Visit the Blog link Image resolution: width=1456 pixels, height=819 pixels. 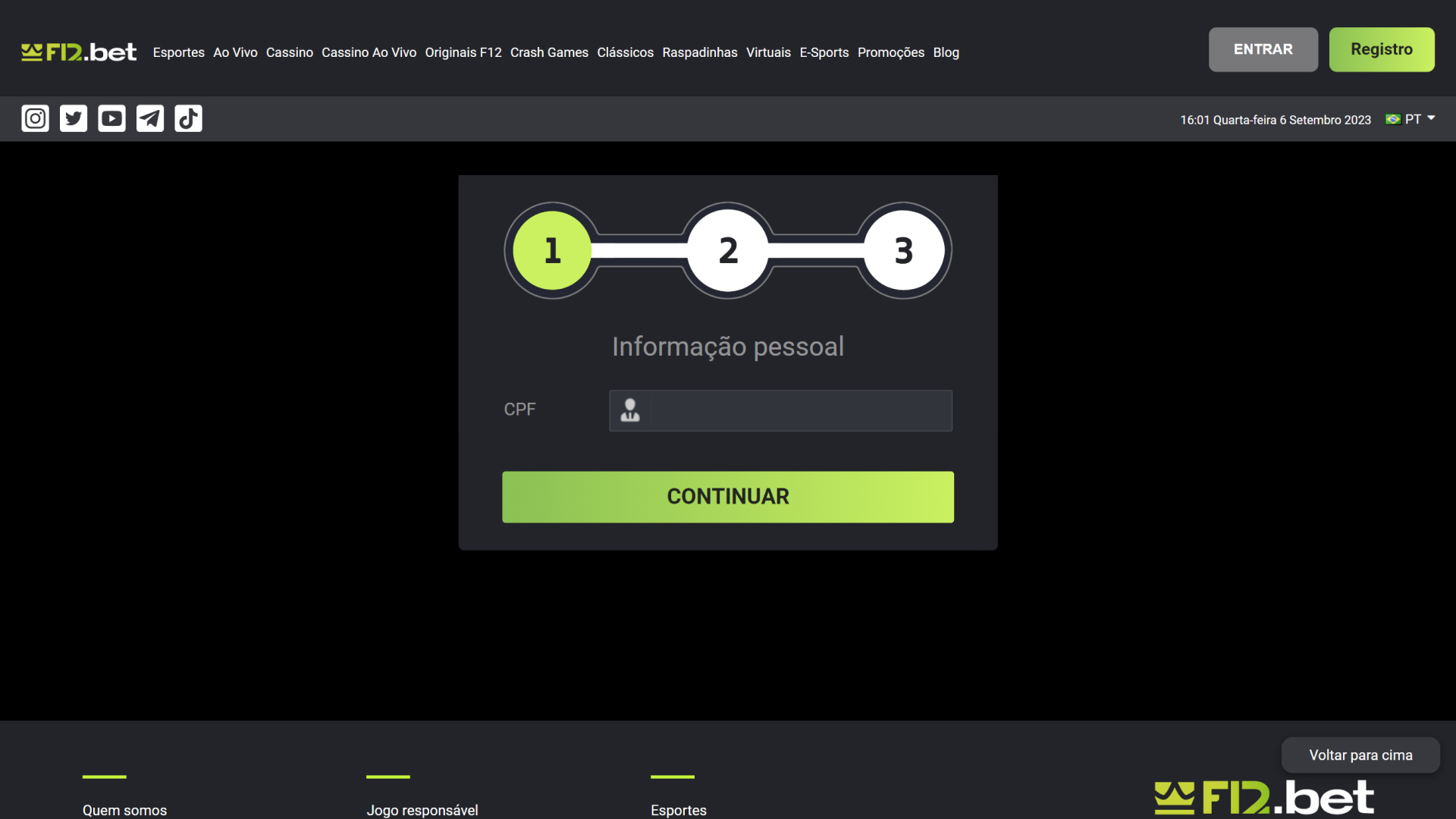[x=946, y=52]
